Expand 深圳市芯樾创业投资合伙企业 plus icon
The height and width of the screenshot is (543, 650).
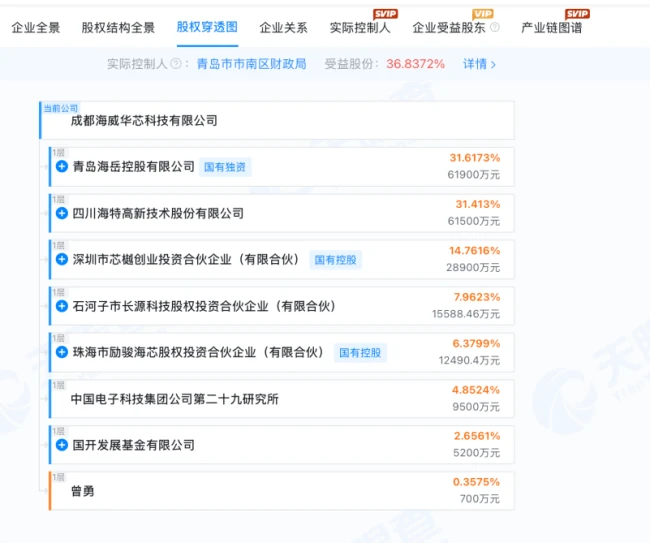coord(62,259)
